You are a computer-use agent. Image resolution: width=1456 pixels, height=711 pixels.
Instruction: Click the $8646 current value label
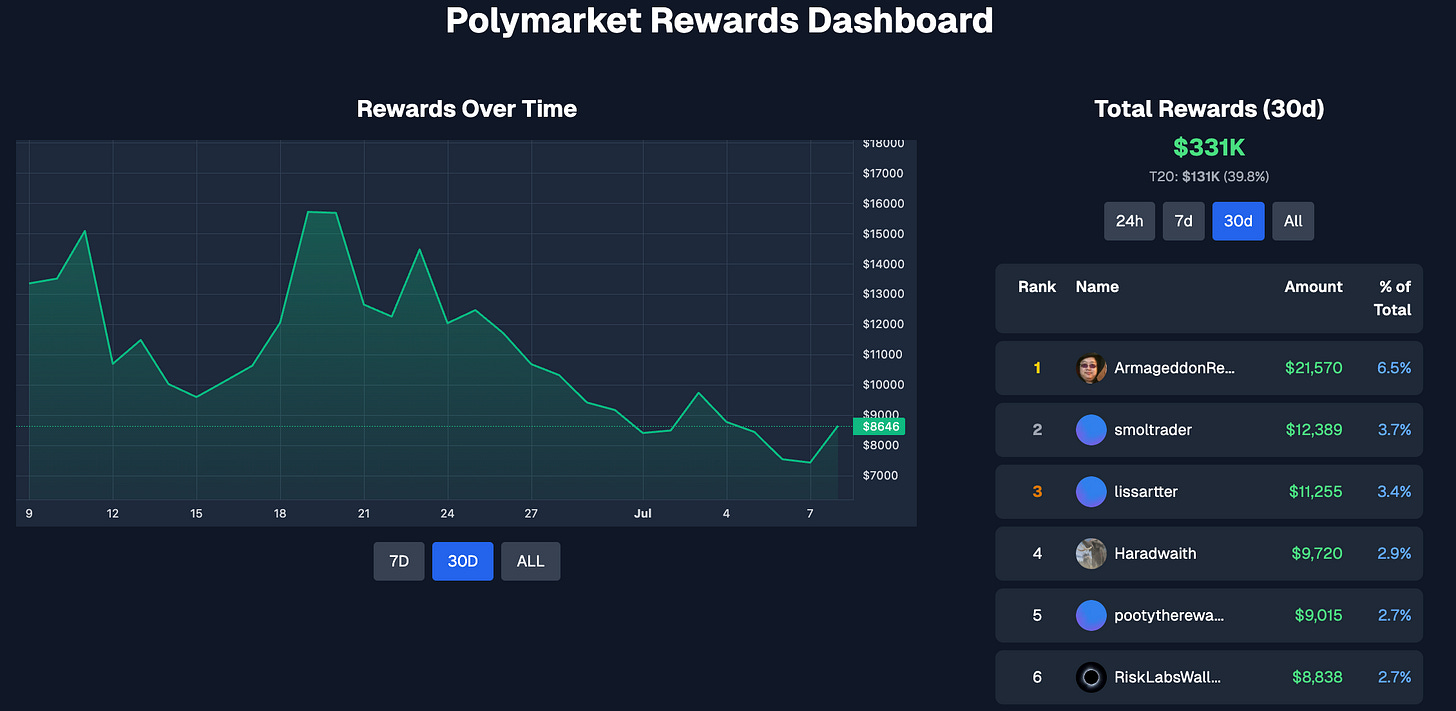879,426
